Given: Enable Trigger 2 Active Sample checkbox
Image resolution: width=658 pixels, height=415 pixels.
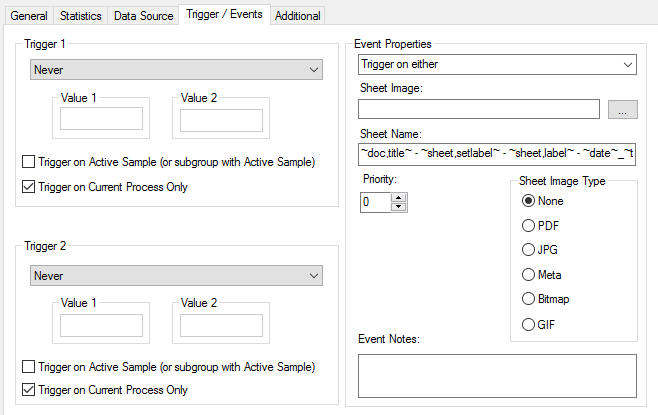Looking at the screenshot, I should pyautogui.click(x=28, y=367).
